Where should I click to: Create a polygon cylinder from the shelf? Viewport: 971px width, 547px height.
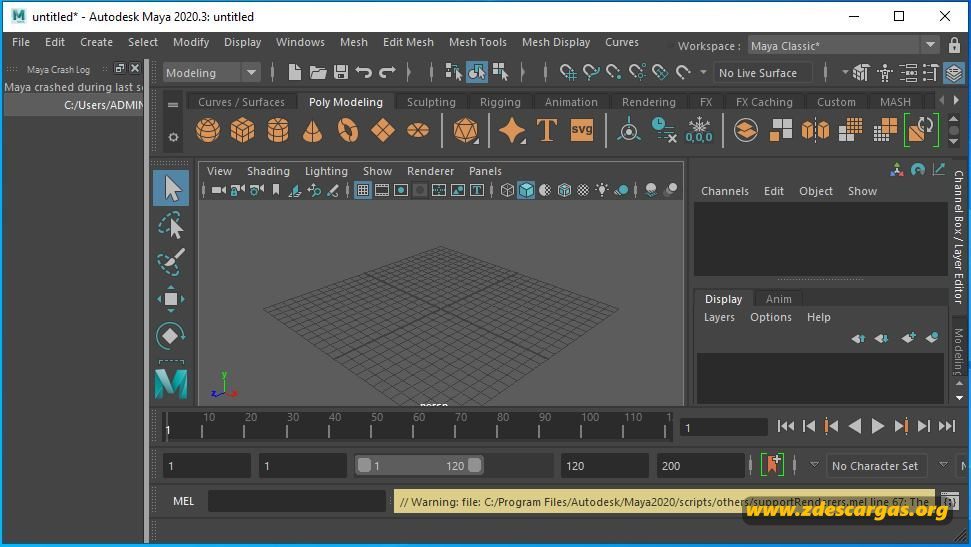[x=277, y=130]
